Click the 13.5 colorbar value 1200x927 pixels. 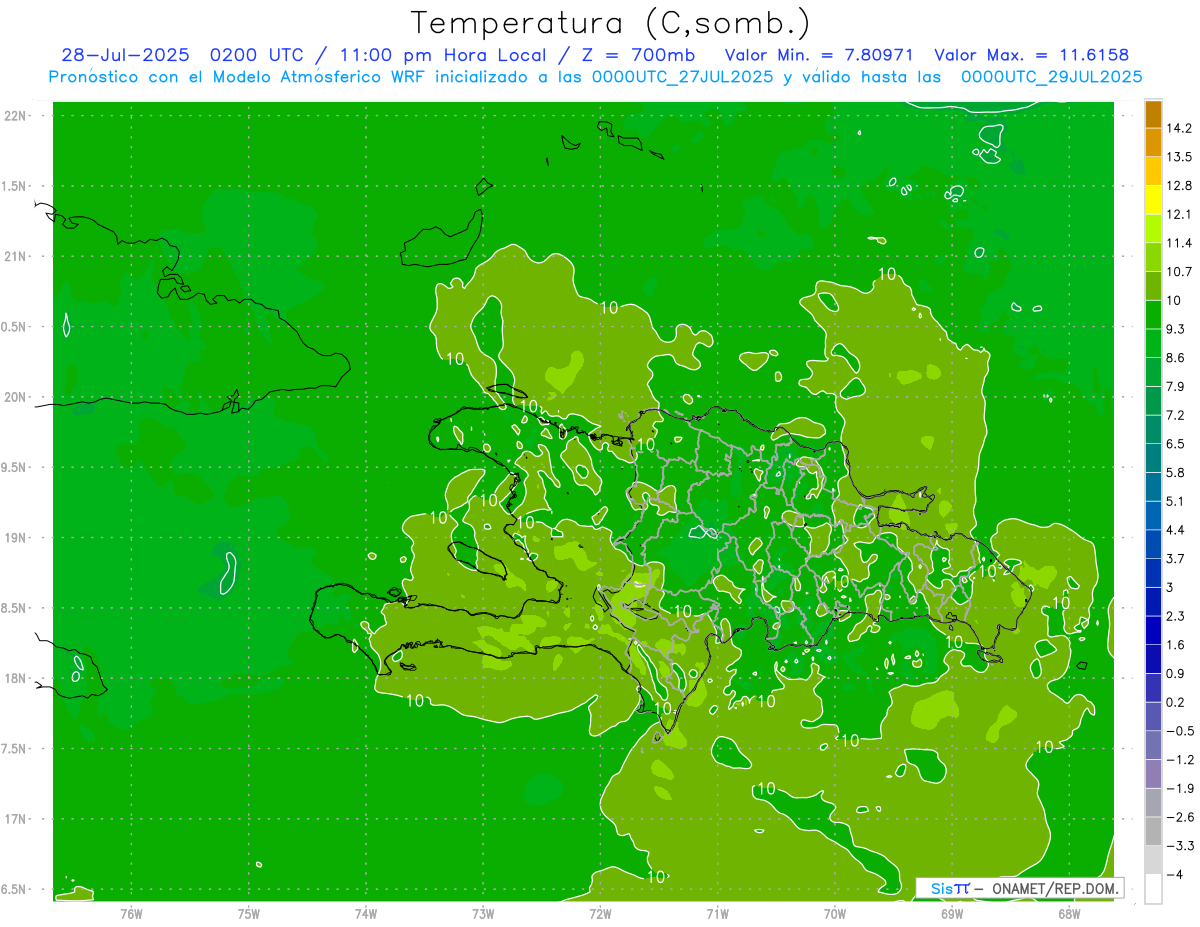pyautogui.click(x=1179, y=157)
